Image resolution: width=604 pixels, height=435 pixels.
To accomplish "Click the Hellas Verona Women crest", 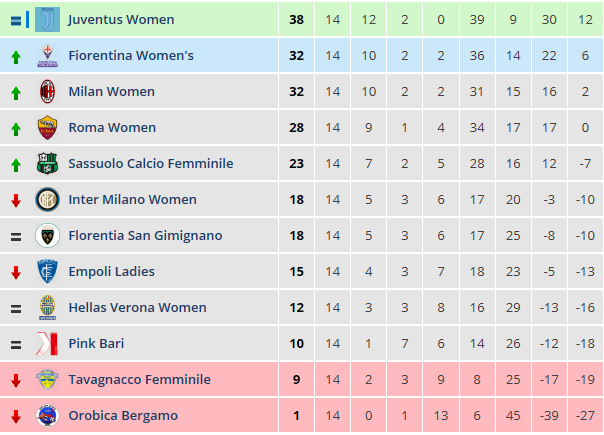I will [47, 308].
